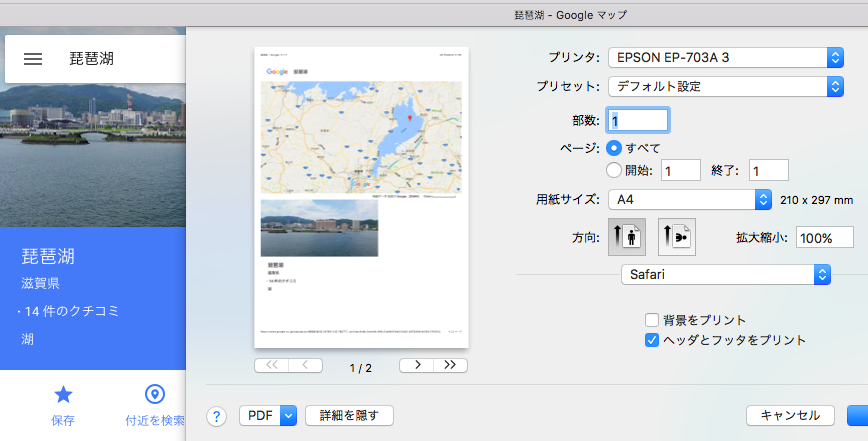Open the Google Maps hamburger menu
This screenshot has width=868, height=441.
tap(33, 59)
